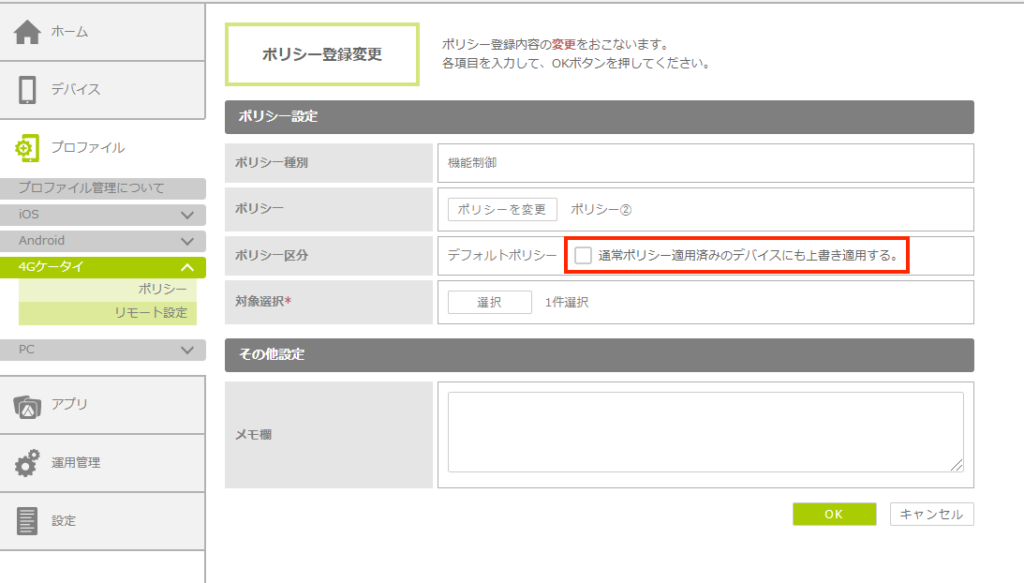This screenshot has width=1024, height=583.
Task: Click the 運用管理 gears icon
Action: click(27, 463)
